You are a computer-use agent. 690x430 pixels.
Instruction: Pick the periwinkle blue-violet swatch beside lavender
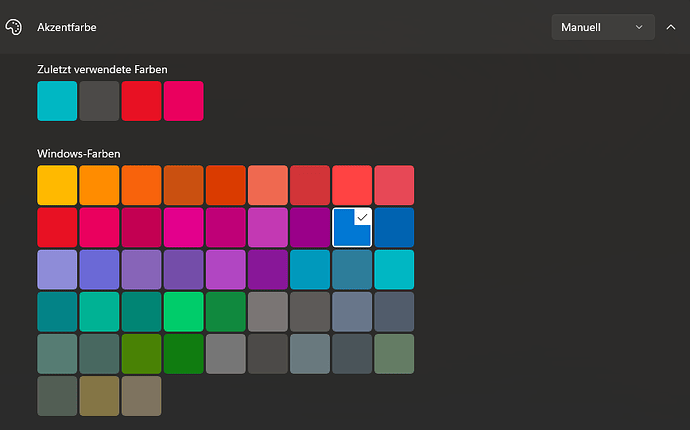pyautogui.click(x=99, y=270)
